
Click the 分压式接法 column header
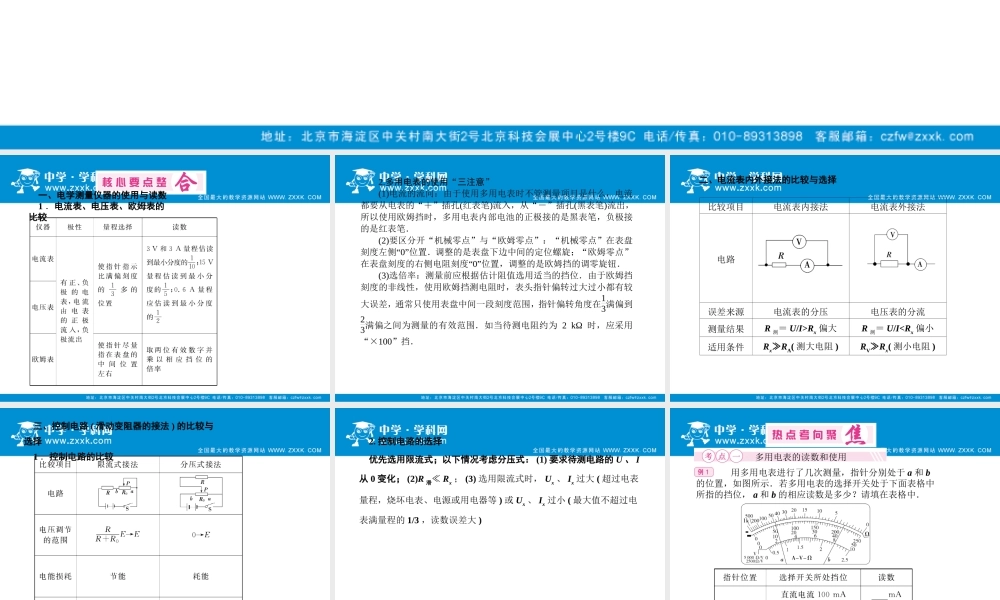point(201,465)
